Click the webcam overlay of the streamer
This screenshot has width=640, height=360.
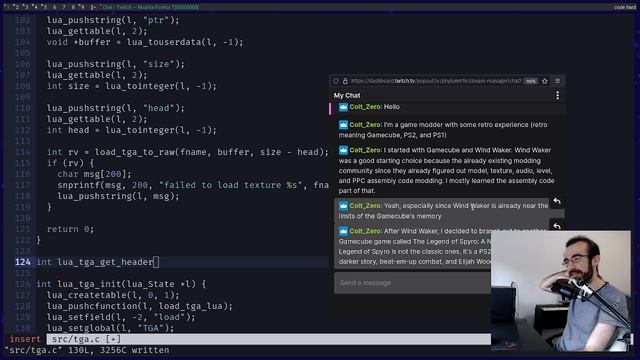point(560,291)
